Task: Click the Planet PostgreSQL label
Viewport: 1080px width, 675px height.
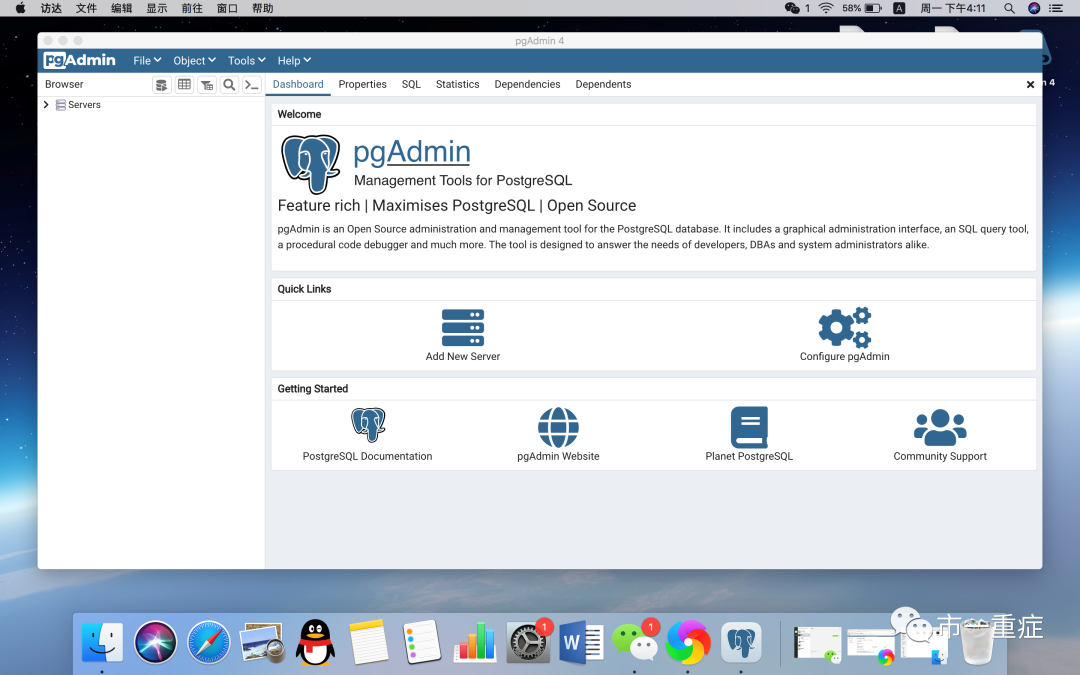Action: [749, 456]
